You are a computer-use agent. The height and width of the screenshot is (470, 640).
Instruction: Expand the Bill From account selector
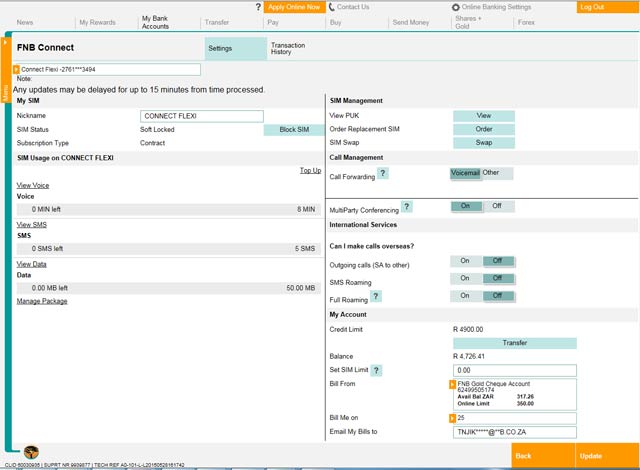453,384
